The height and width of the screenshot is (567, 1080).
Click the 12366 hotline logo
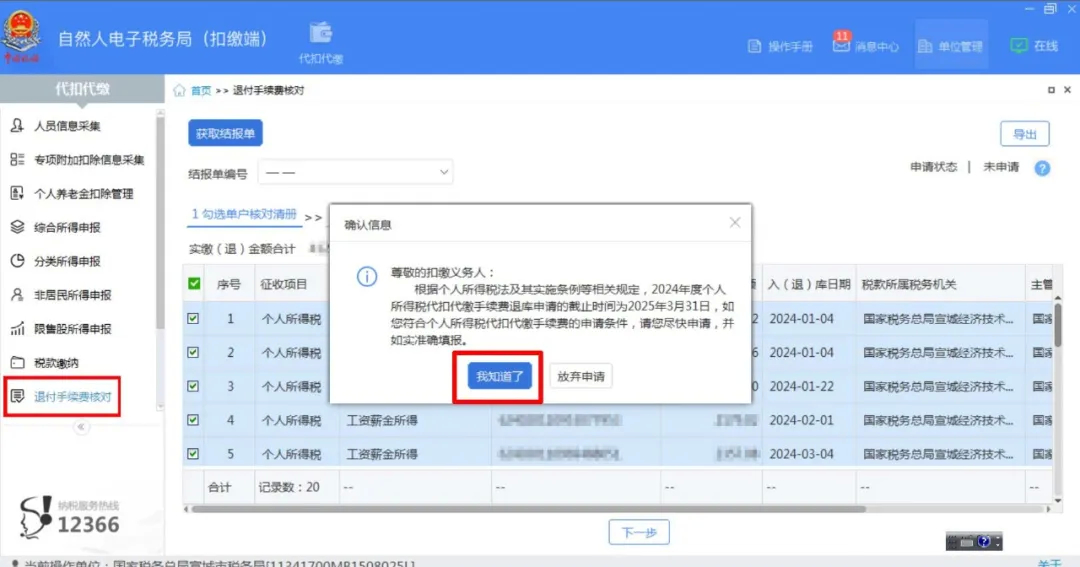coord(70,518)
